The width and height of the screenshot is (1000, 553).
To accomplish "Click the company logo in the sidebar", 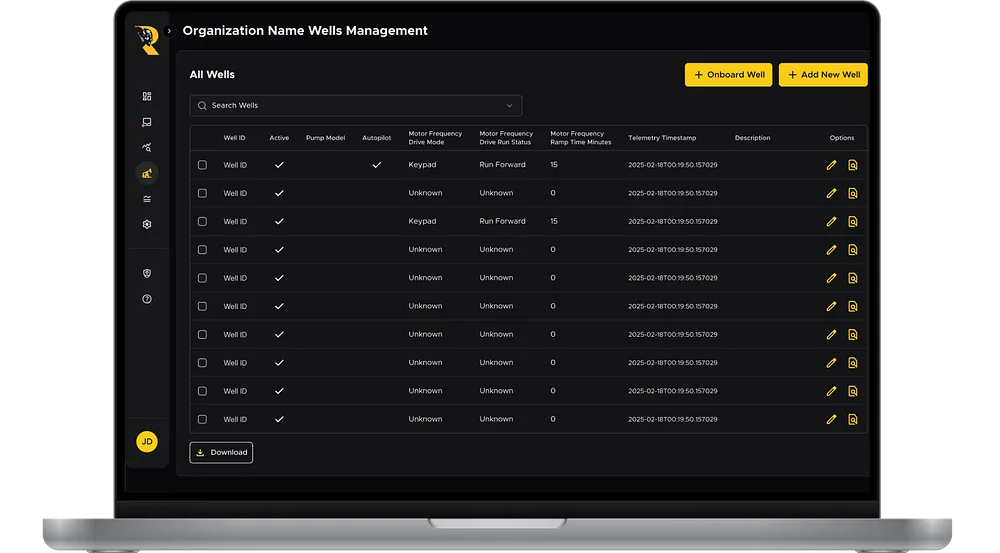I will 147,40.
